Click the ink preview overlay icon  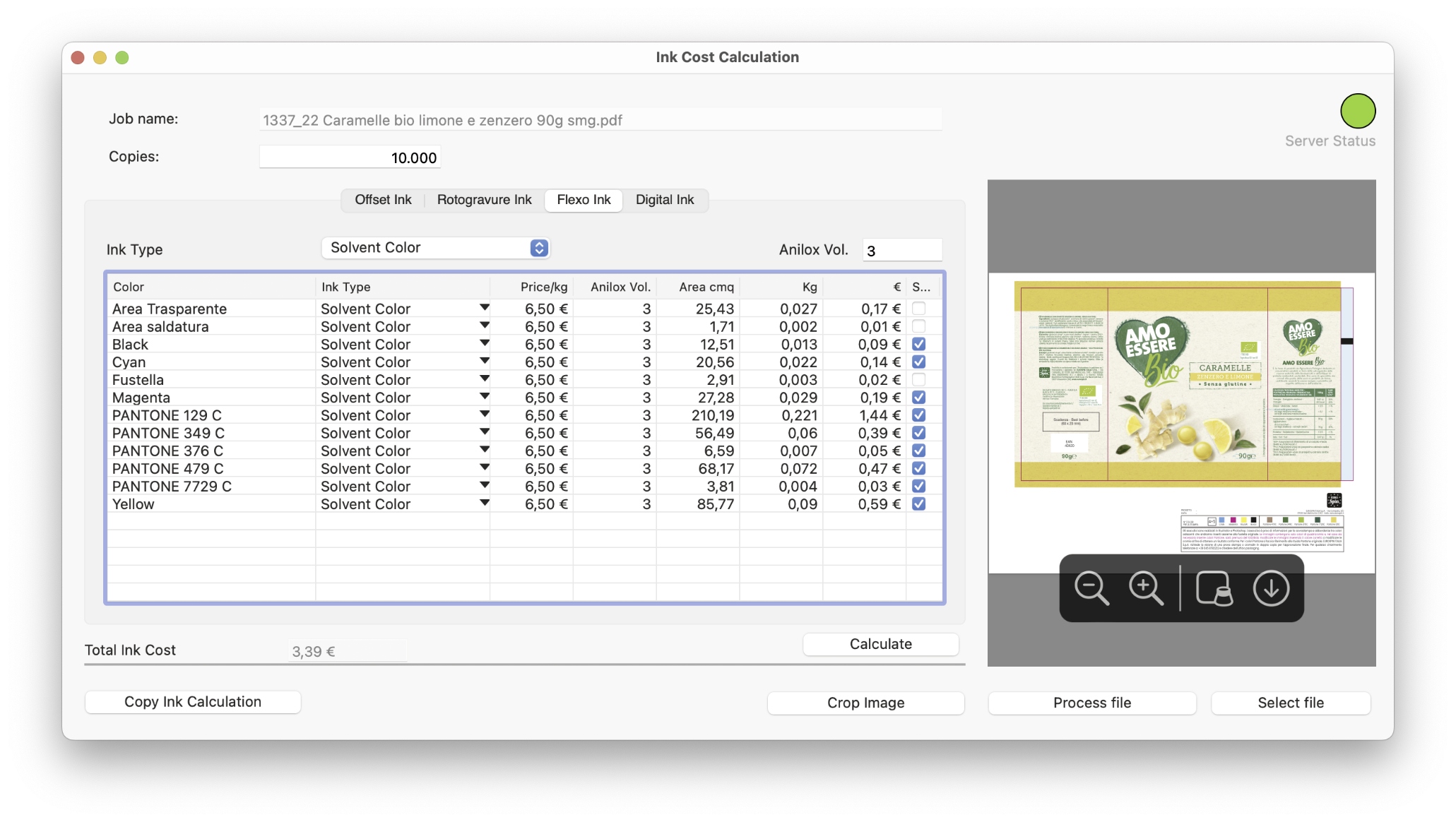pos(1214,588)
